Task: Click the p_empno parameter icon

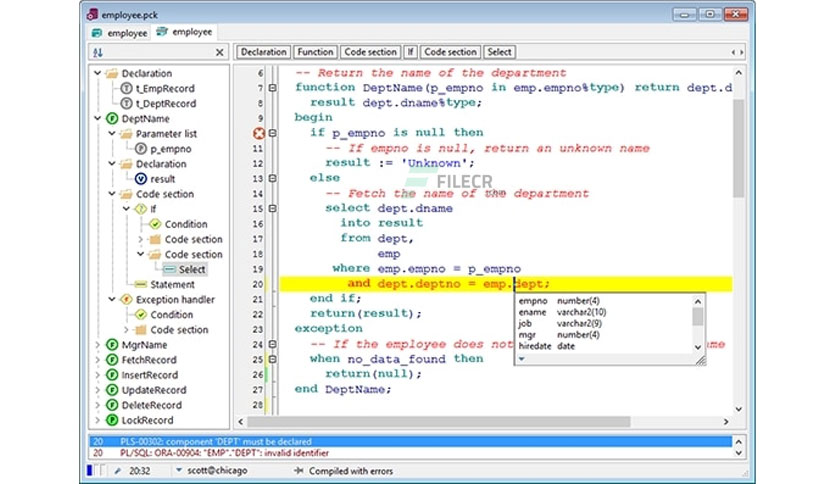Action: pos(141,149)
